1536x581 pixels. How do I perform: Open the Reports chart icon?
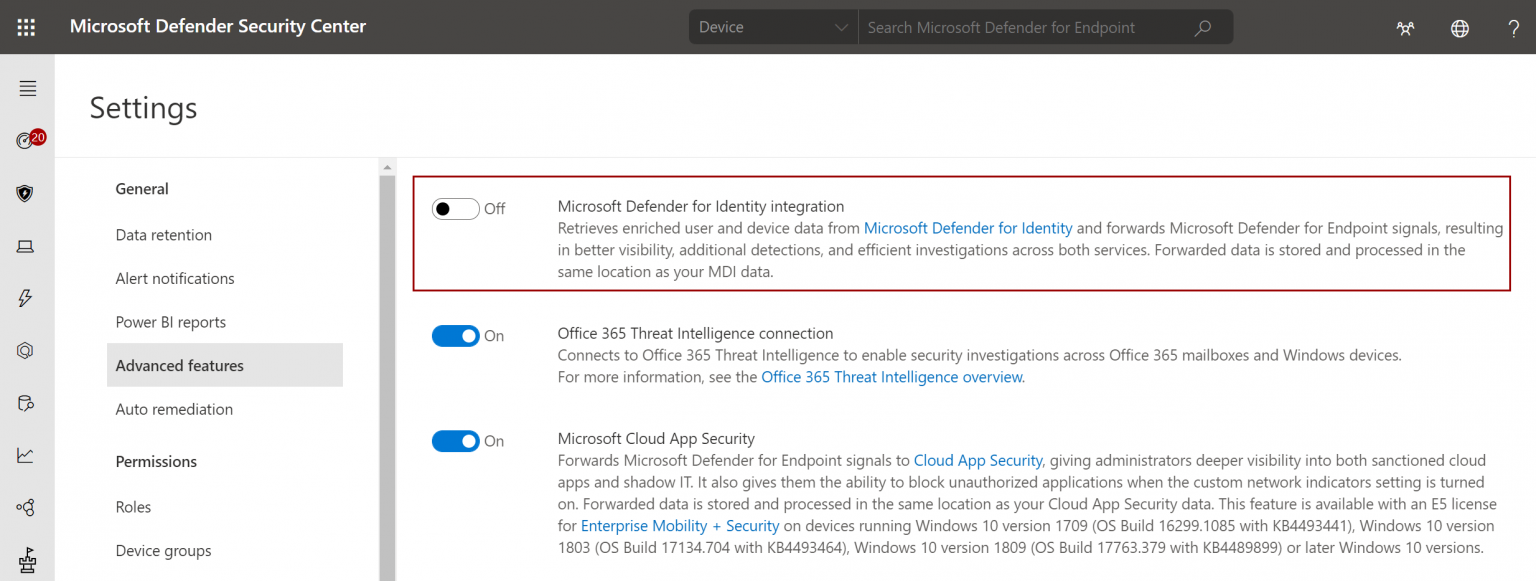point(26,454)
